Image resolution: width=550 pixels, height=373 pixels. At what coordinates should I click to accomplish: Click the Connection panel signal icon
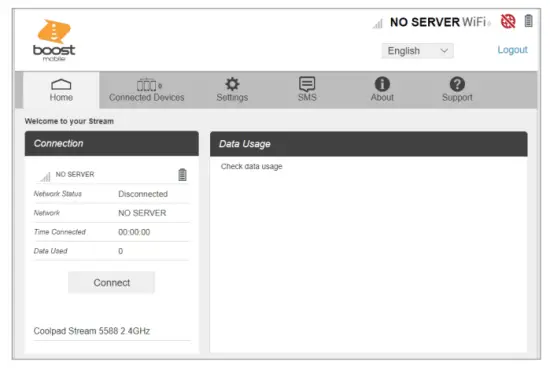[x=45, y=176]
